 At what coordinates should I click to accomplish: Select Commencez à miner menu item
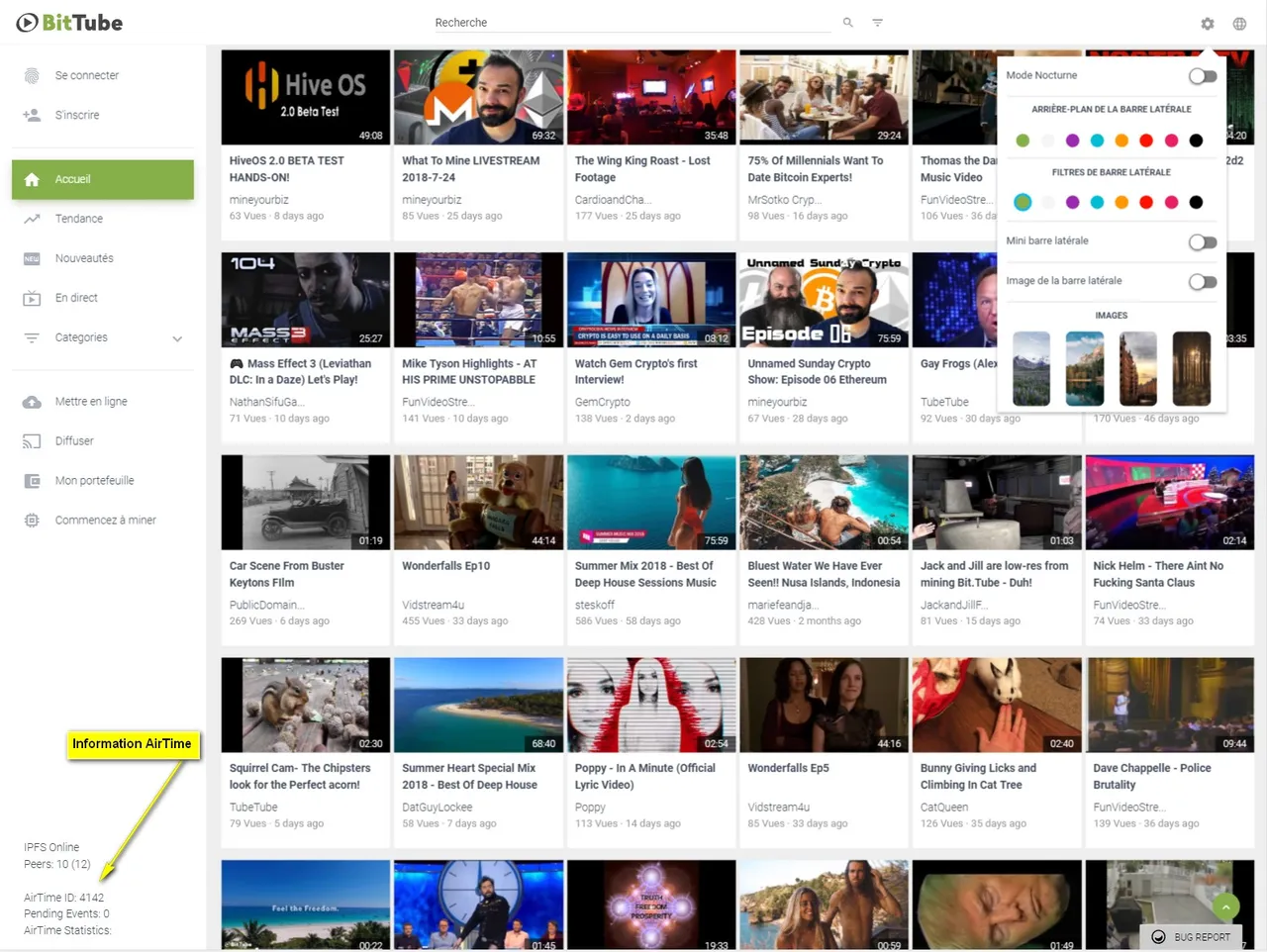(105, 521)
